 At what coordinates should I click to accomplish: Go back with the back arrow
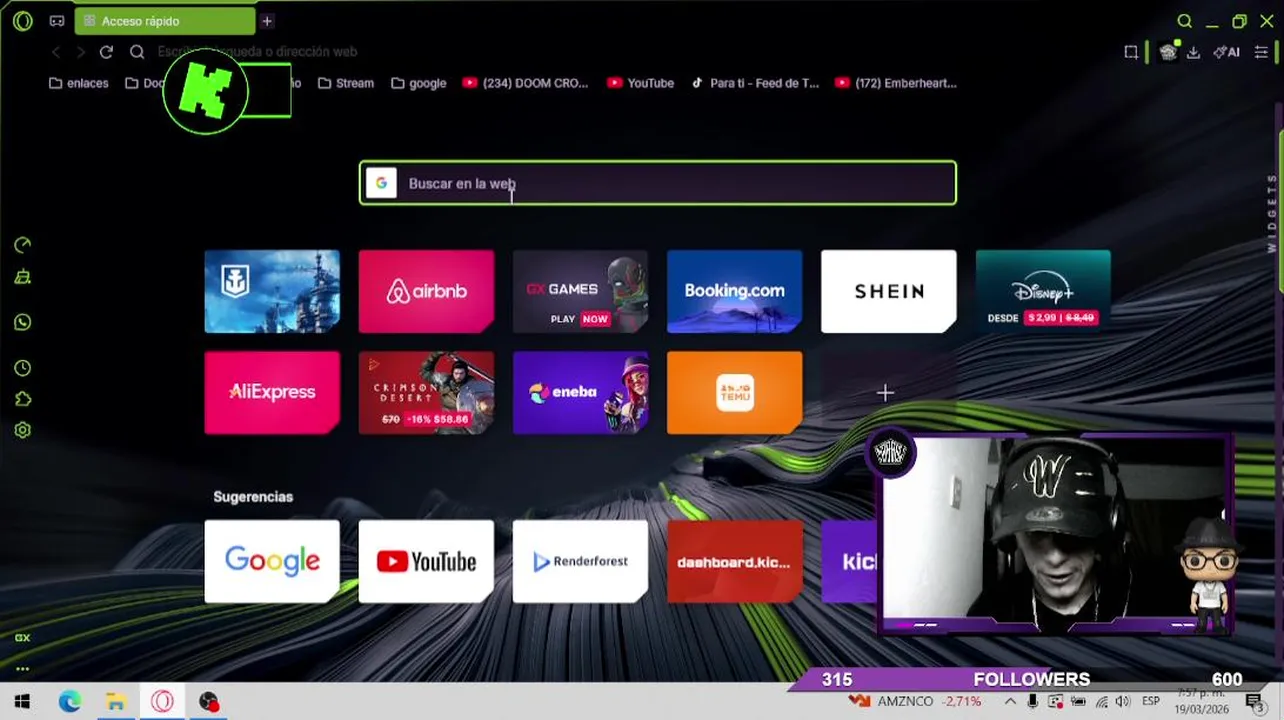tap(56, 52)
